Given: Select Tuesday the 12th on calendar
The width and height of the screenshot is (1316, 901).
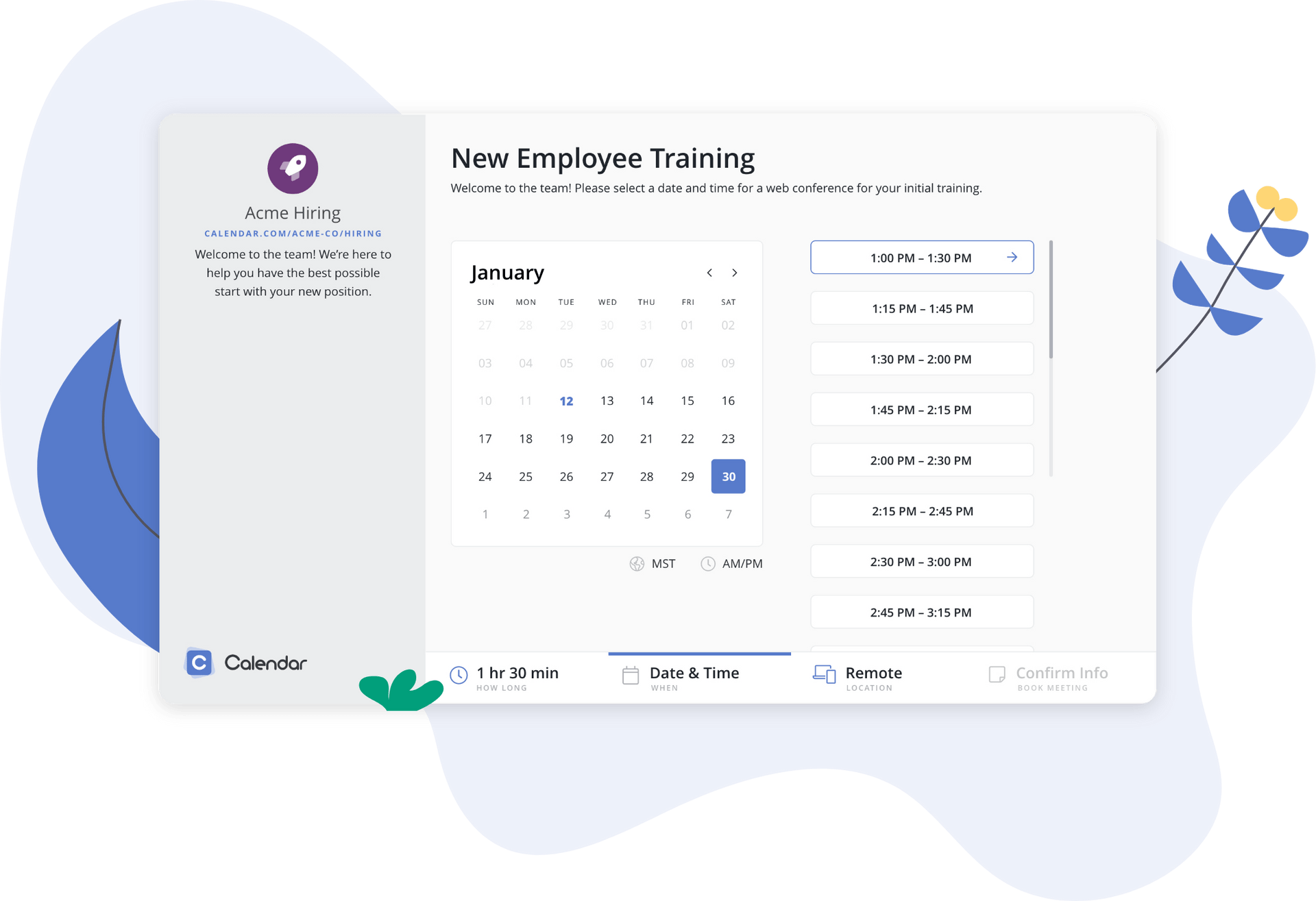Looking at the screenshot, I should [565, 400].
